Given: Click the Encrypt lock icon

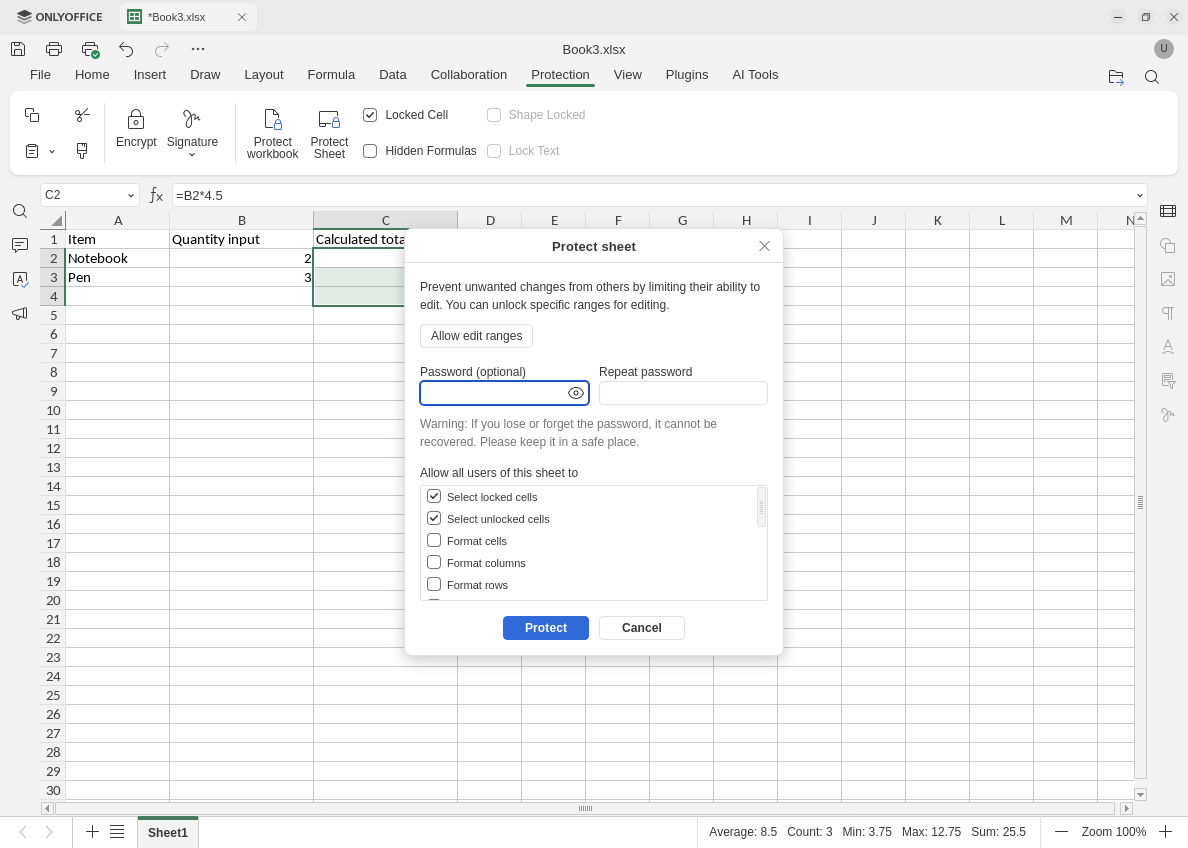Looking at the screenshot, I should pyautogui.click(x=136, y=119).
